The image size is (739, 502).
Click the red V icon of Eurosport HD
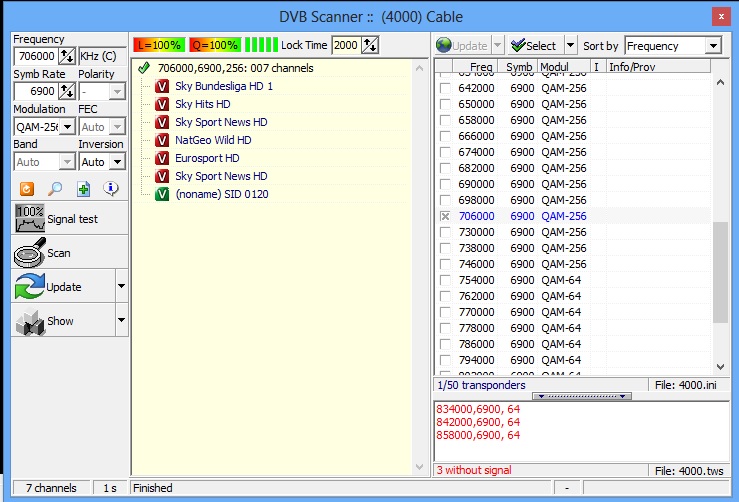(162, 158)
